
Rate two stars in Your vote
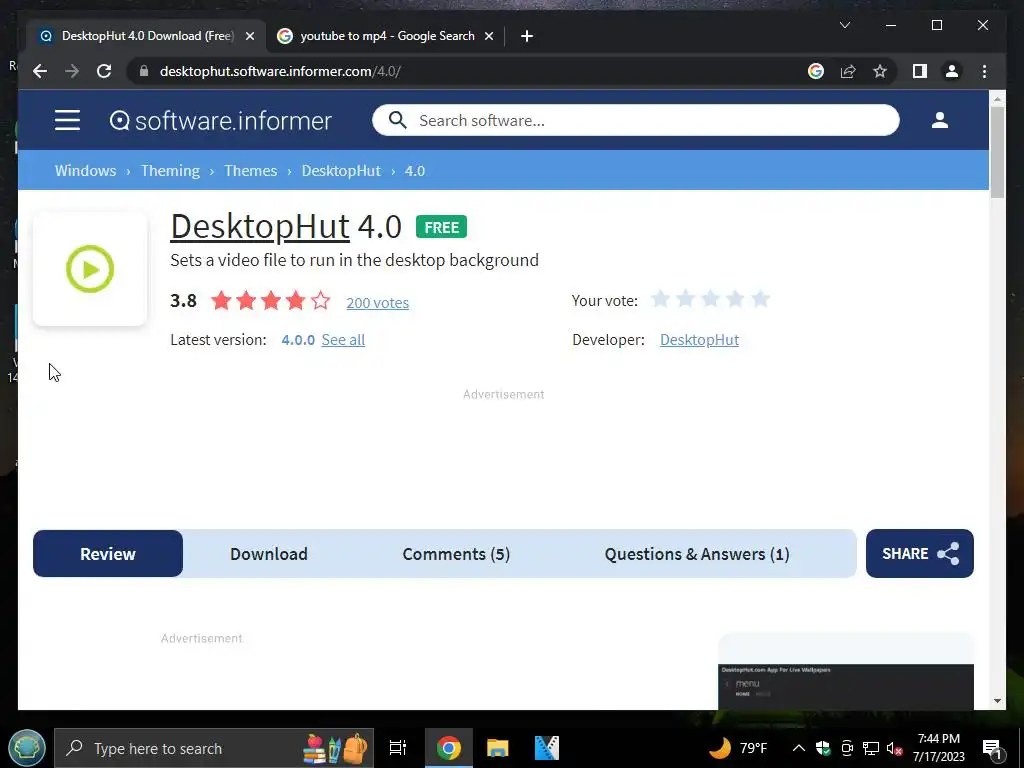[685, 299]
